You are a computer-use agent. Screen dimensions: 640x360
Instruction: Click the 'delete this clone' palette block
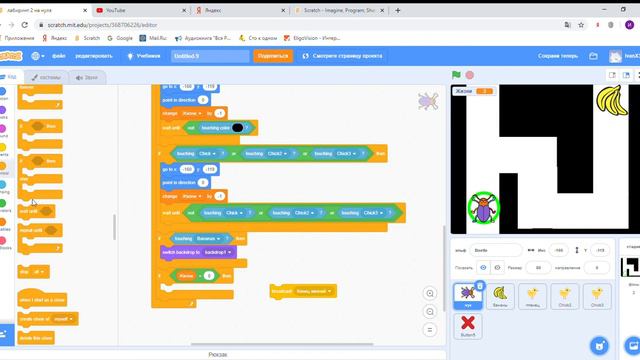36,338
